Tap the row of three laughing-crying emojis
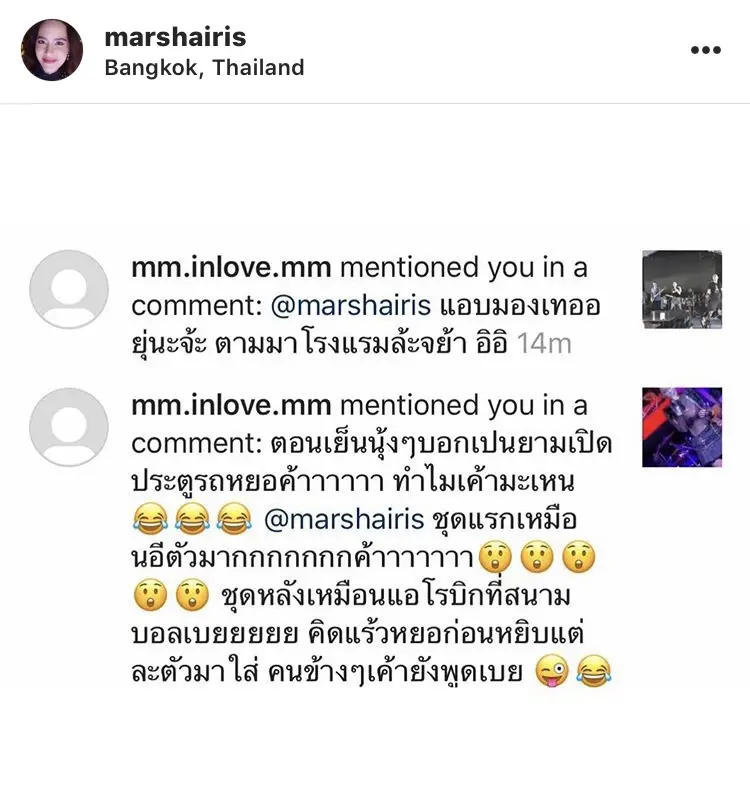750x805 pixels. click(x=193, y=519)
